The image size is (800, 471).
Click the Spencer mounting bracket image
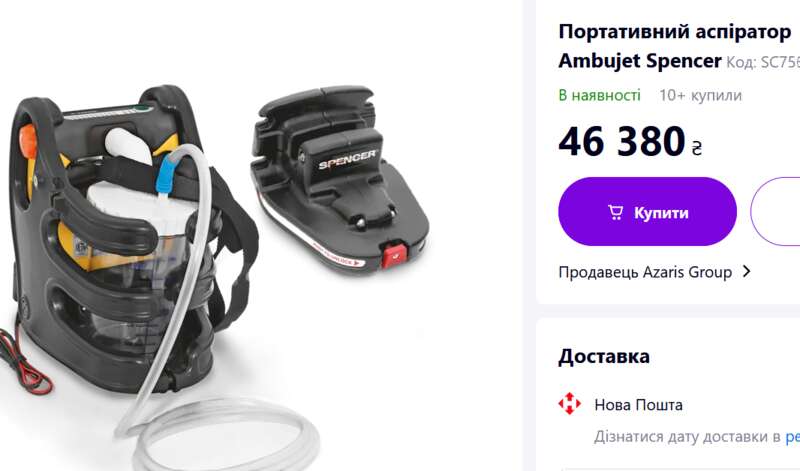(340, 179)
